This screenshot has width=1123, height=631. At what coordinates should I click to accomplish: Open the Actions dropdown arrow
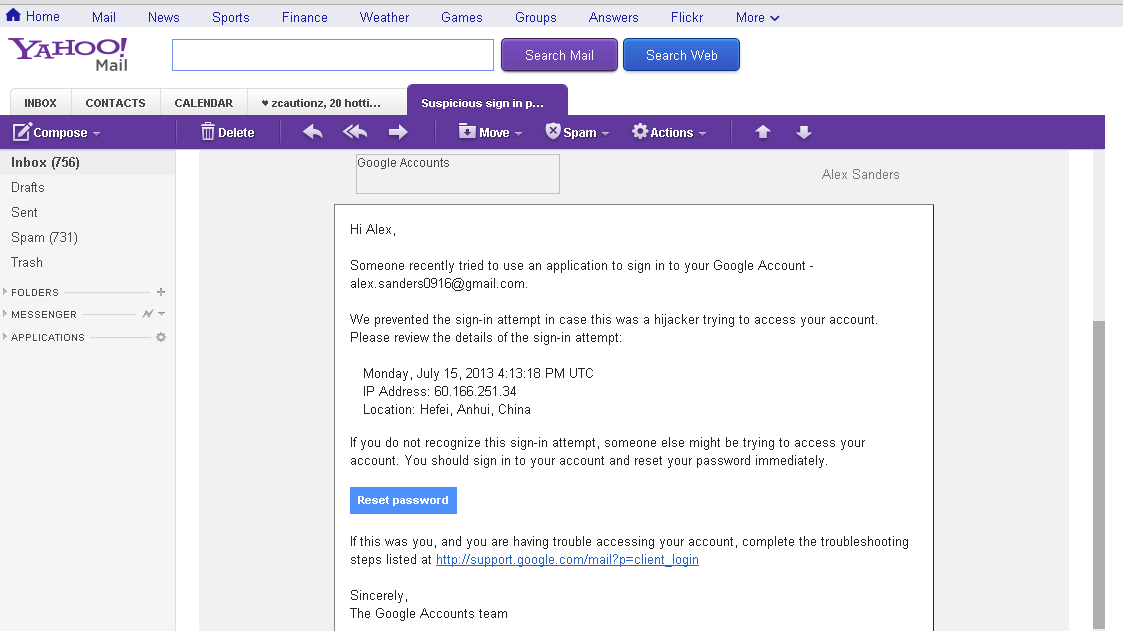click(703, 134)
